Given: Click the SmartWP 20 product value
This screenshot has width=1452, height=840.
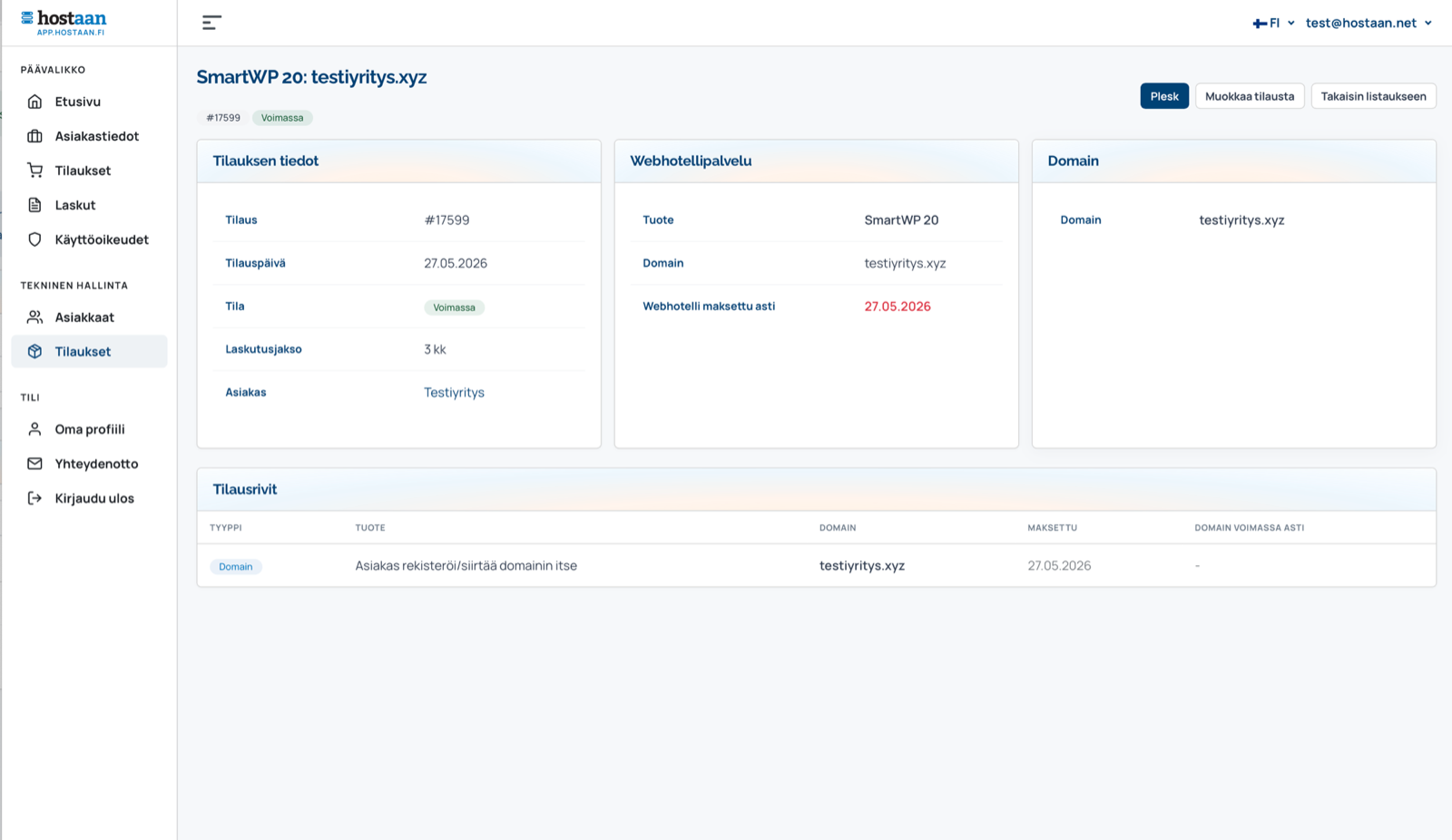Looking at the screenshot, I should 901,220.
